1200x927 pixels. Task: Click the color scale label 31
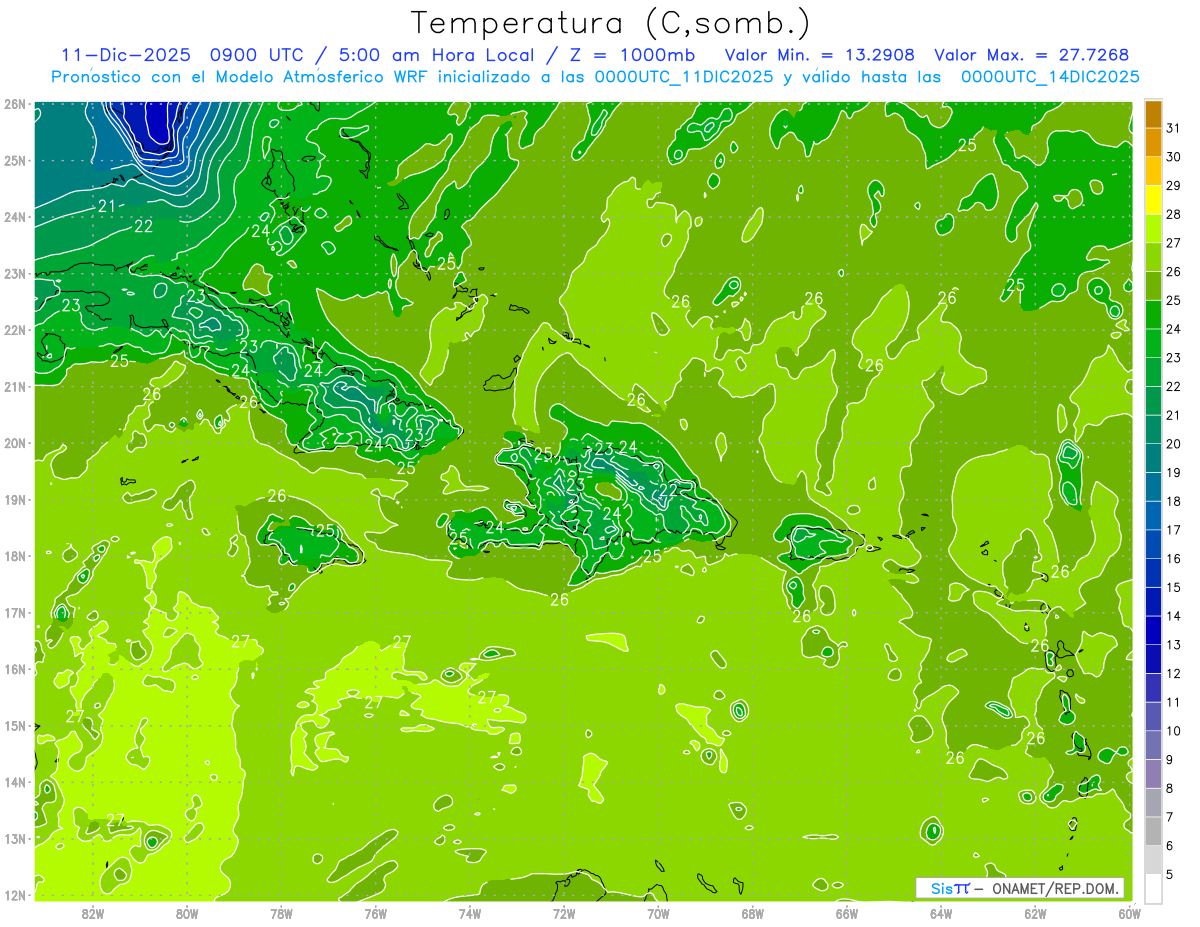tap(1173, 128)
